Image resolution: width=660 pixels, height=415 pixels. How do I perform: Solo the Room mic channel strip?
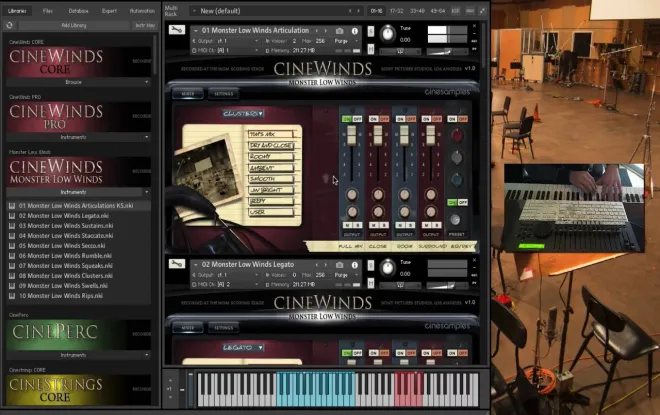point(410,226)
